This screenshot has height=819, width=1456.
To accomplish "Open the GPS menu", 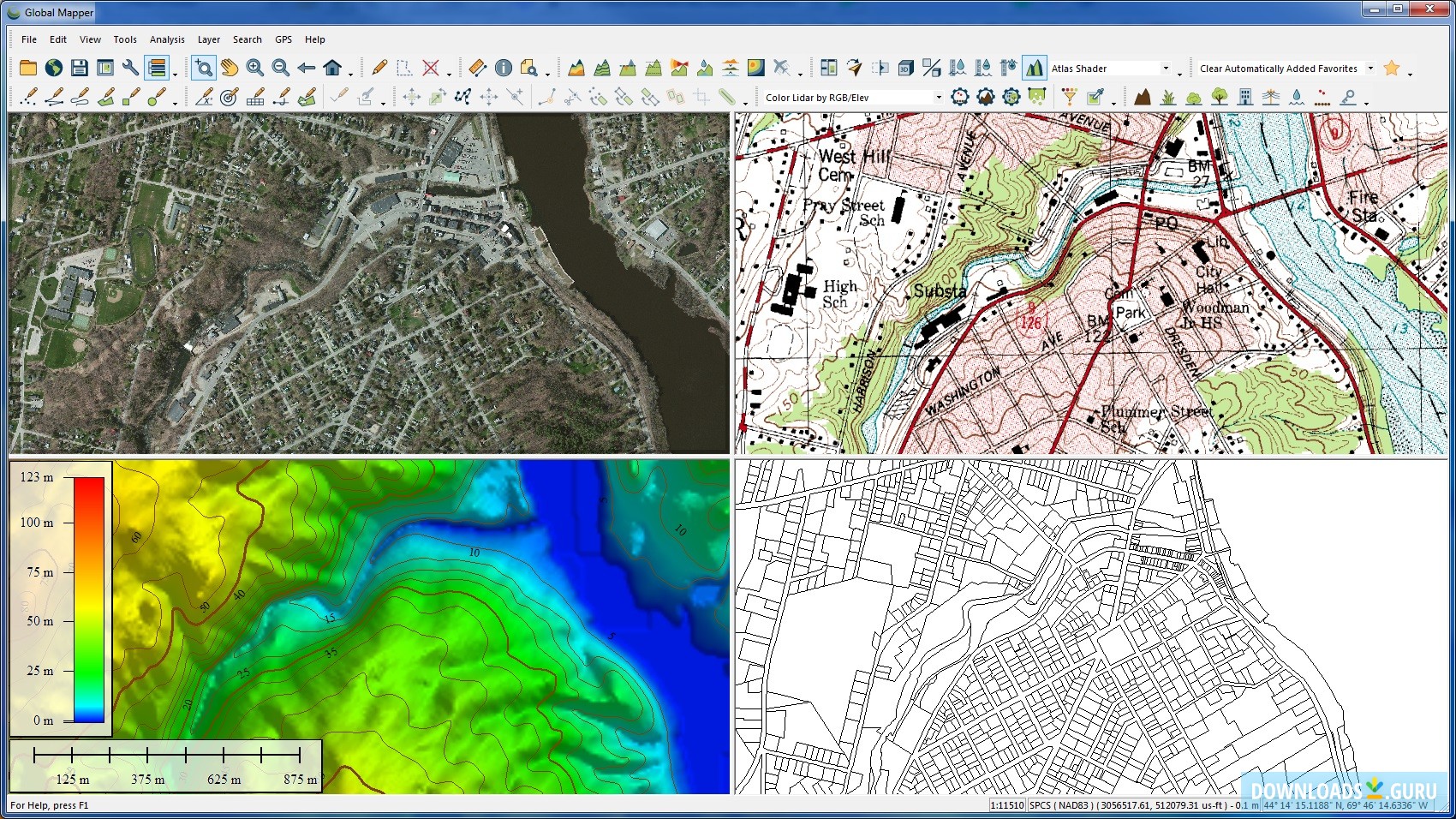I will pos(283,39).
